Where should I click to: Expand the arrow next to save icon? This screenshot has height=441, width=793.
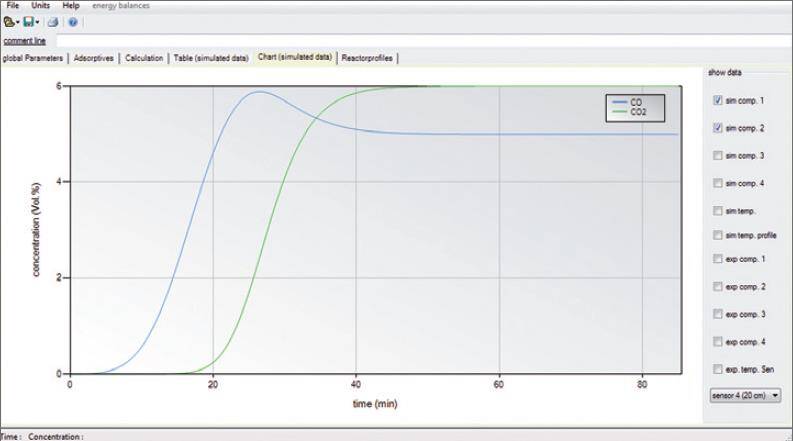(x=39, y=22)
